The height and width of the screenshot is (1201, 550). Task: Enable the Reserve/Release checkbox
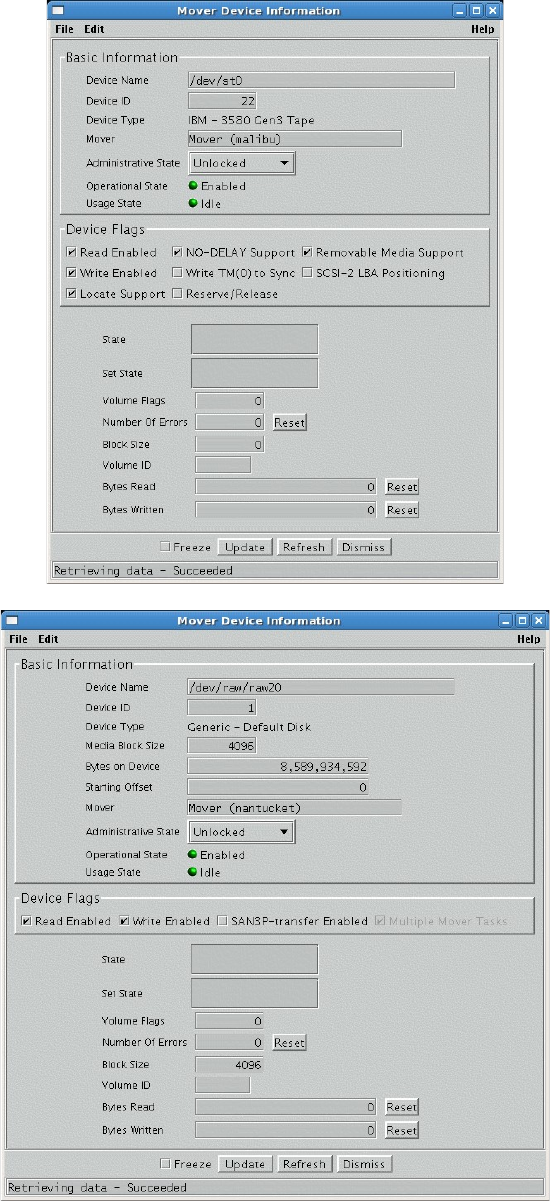click(x=177, y=294)
